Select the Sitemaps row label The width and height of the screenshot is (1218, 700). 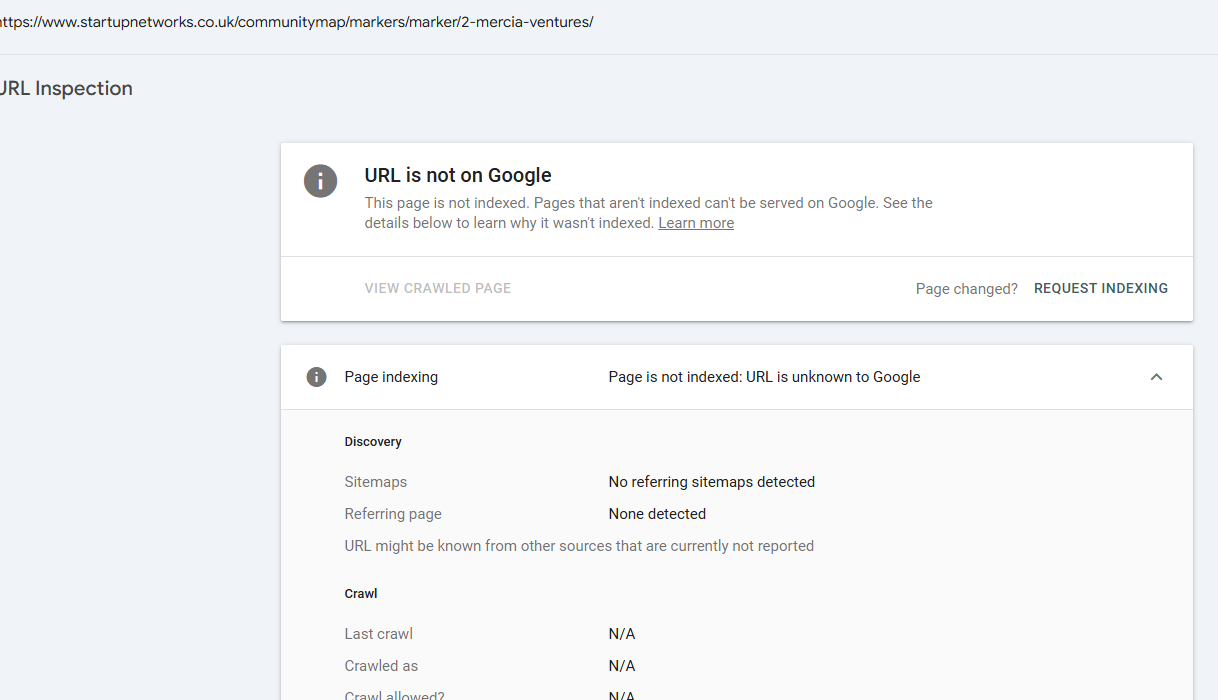tap(375, 482)
